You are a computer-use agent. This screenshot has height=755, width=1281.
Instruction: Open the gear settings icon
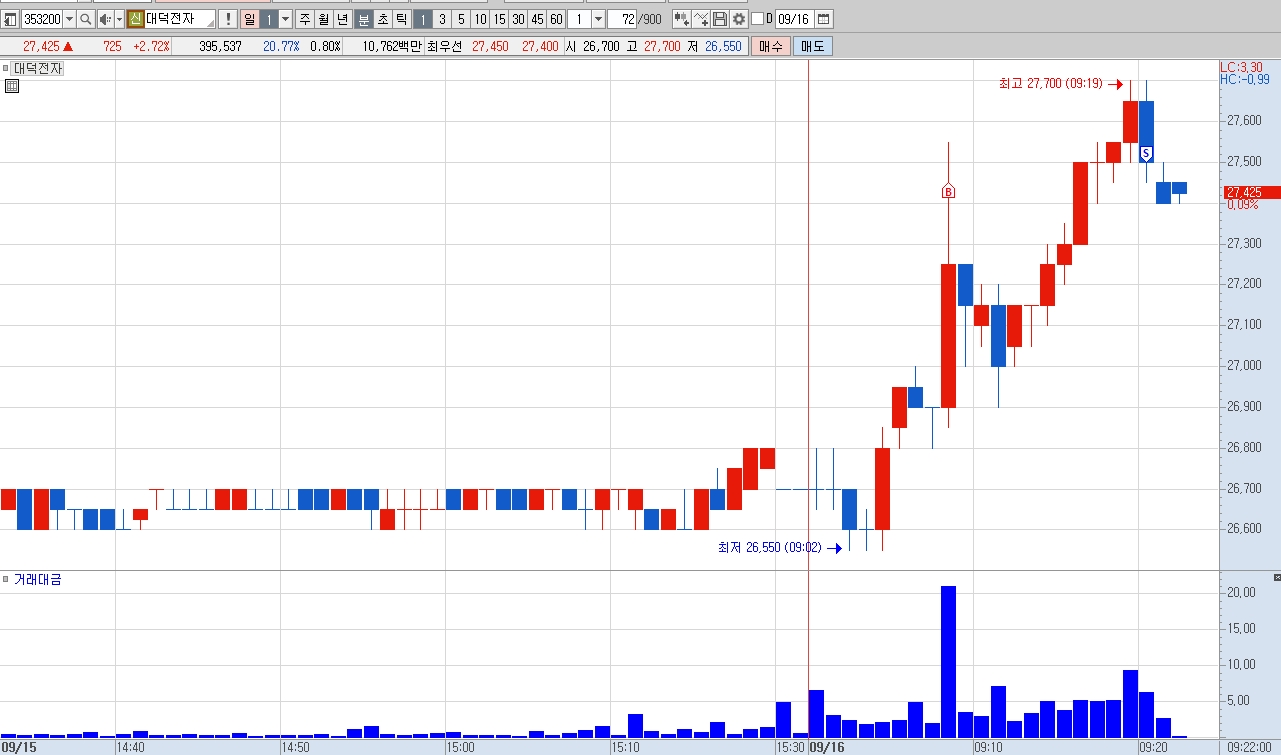coord(739,19)
